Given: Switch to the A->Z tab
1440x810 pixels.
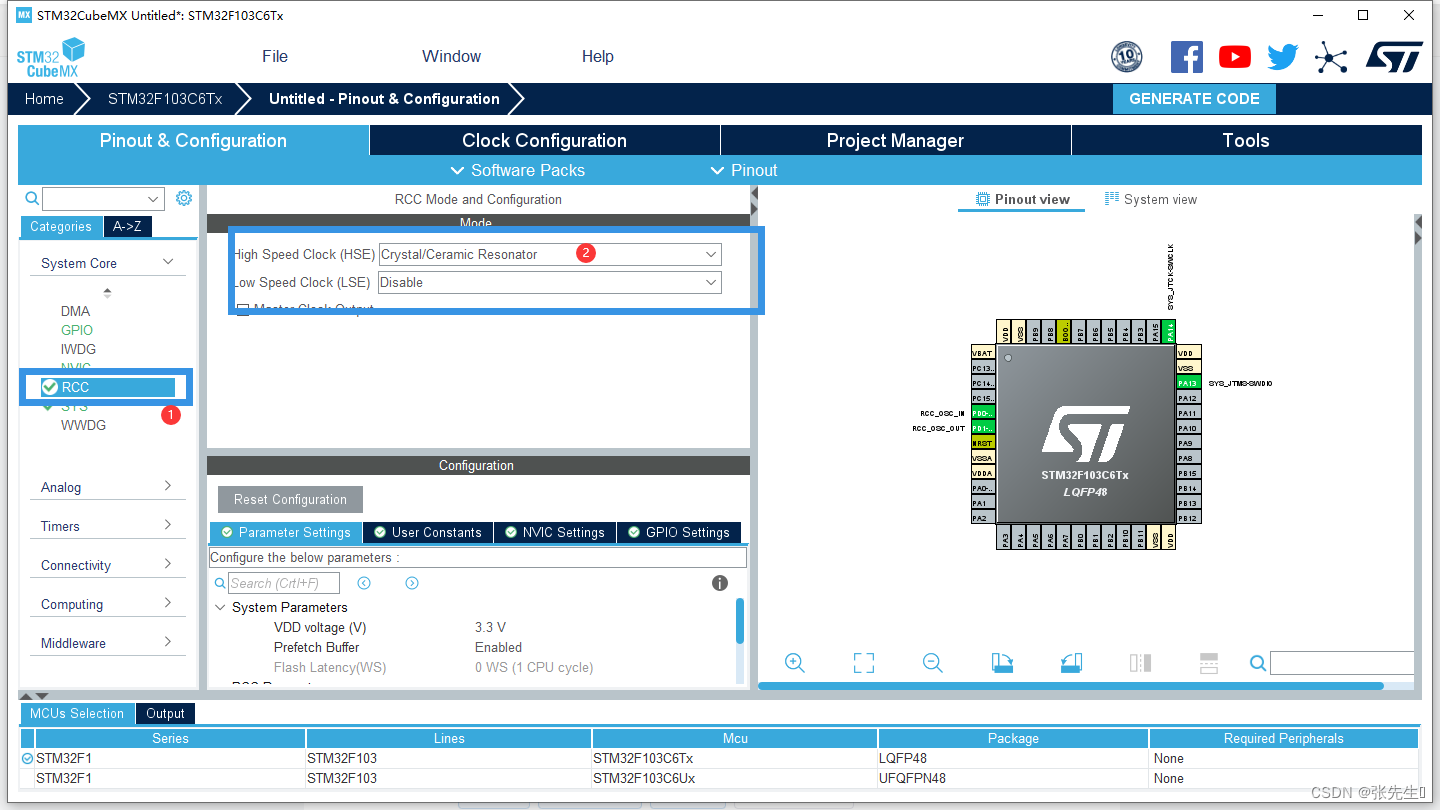Looking at the screenshot, I should tap(127, 226).
